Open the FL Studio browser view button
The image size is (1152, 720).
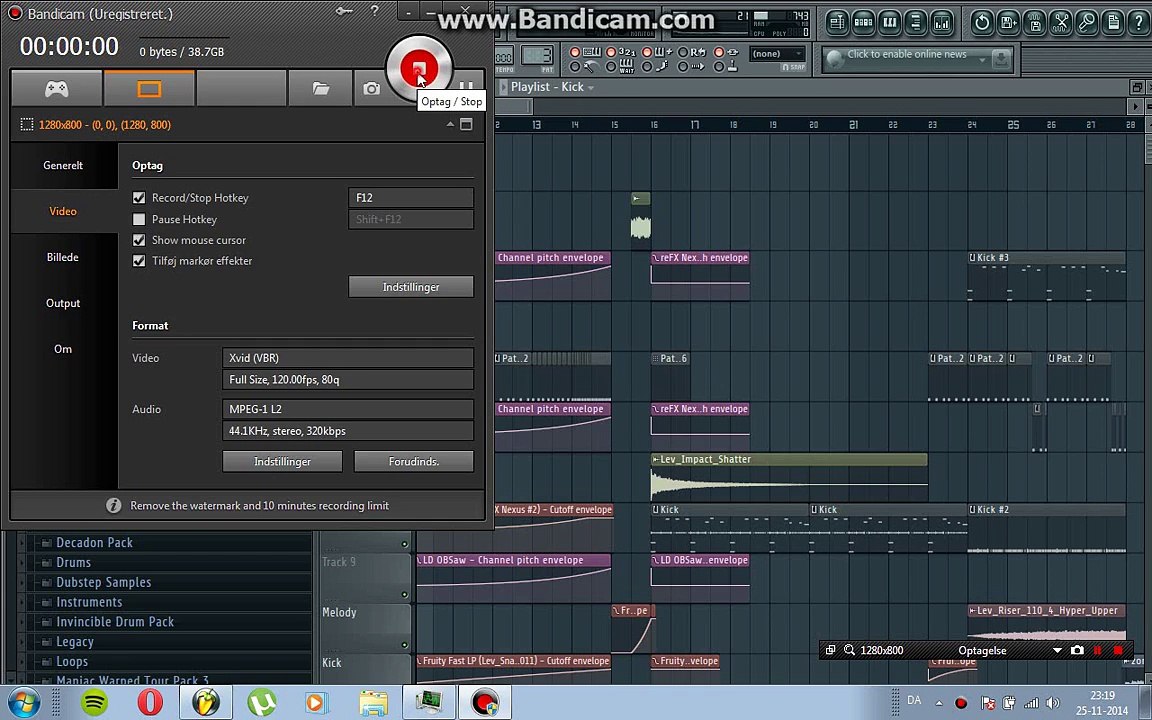(915, 23)
